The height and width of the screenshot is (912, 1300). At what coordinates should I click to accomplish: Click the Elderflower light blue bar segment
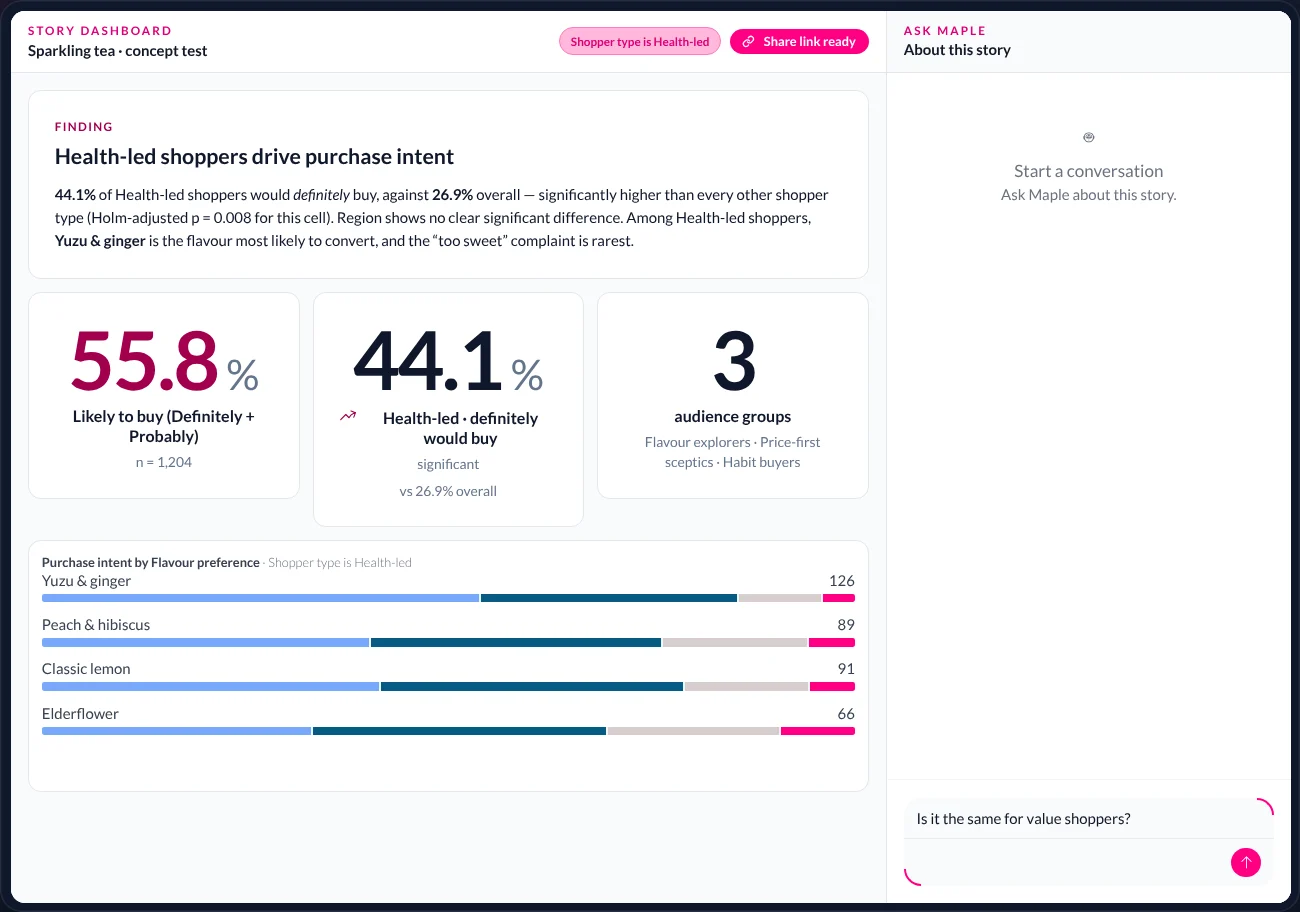(177, 731)
